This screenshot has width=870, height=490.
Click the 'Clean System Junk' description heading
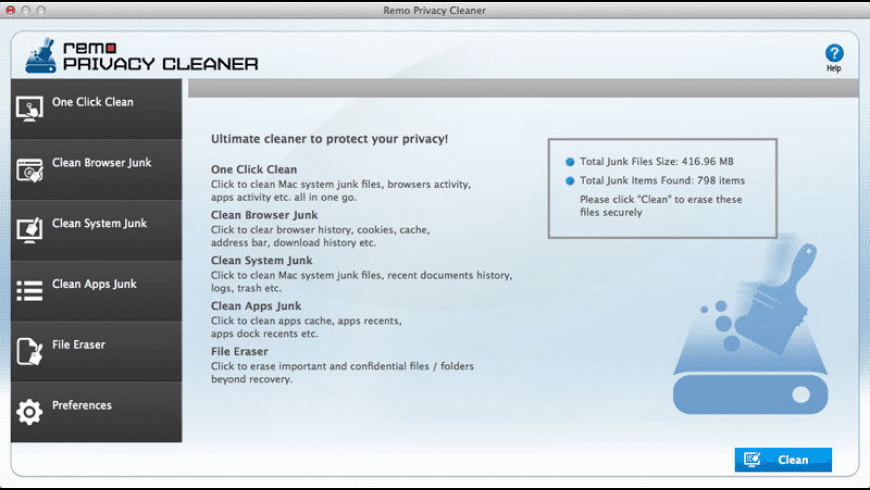tap(261, 260)
